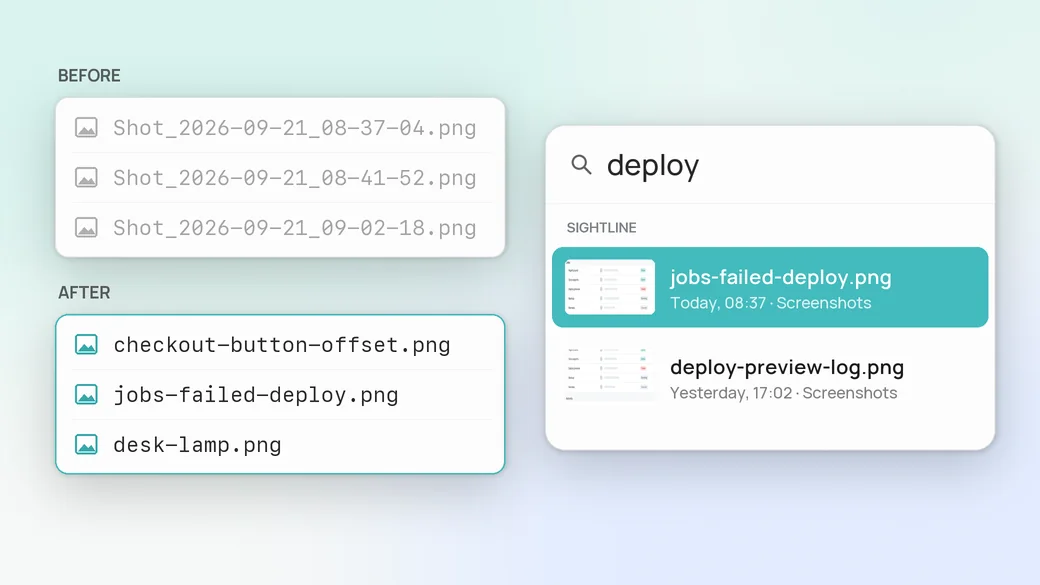Click image icon beside Shot_2026-09-21_08-41-52.png
The width and height of the screenshot is (1040, 585).
(86, 178)
